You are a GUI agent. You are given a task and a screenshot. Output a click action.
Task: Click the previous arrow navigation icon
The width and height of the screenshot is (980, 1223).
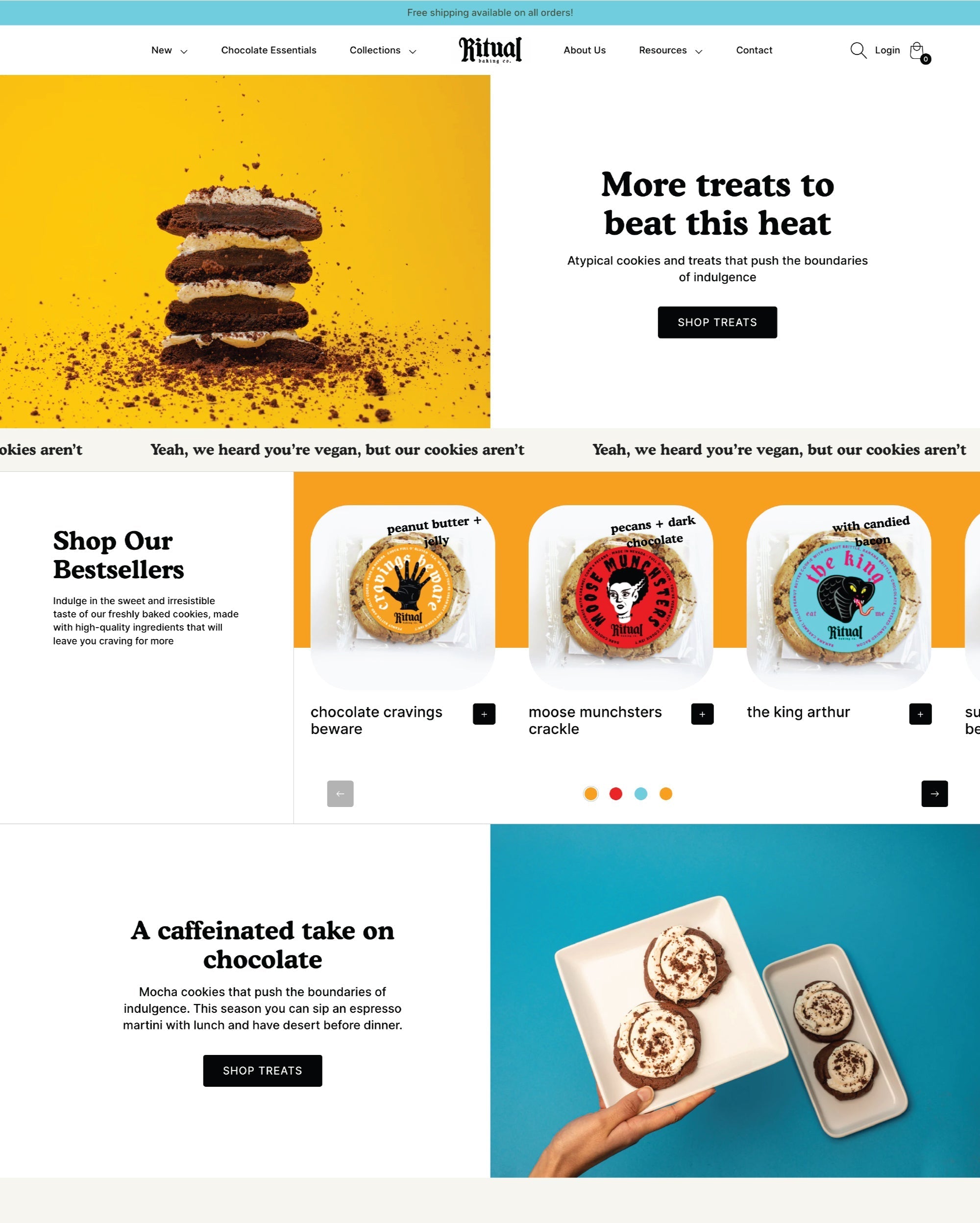339,793
